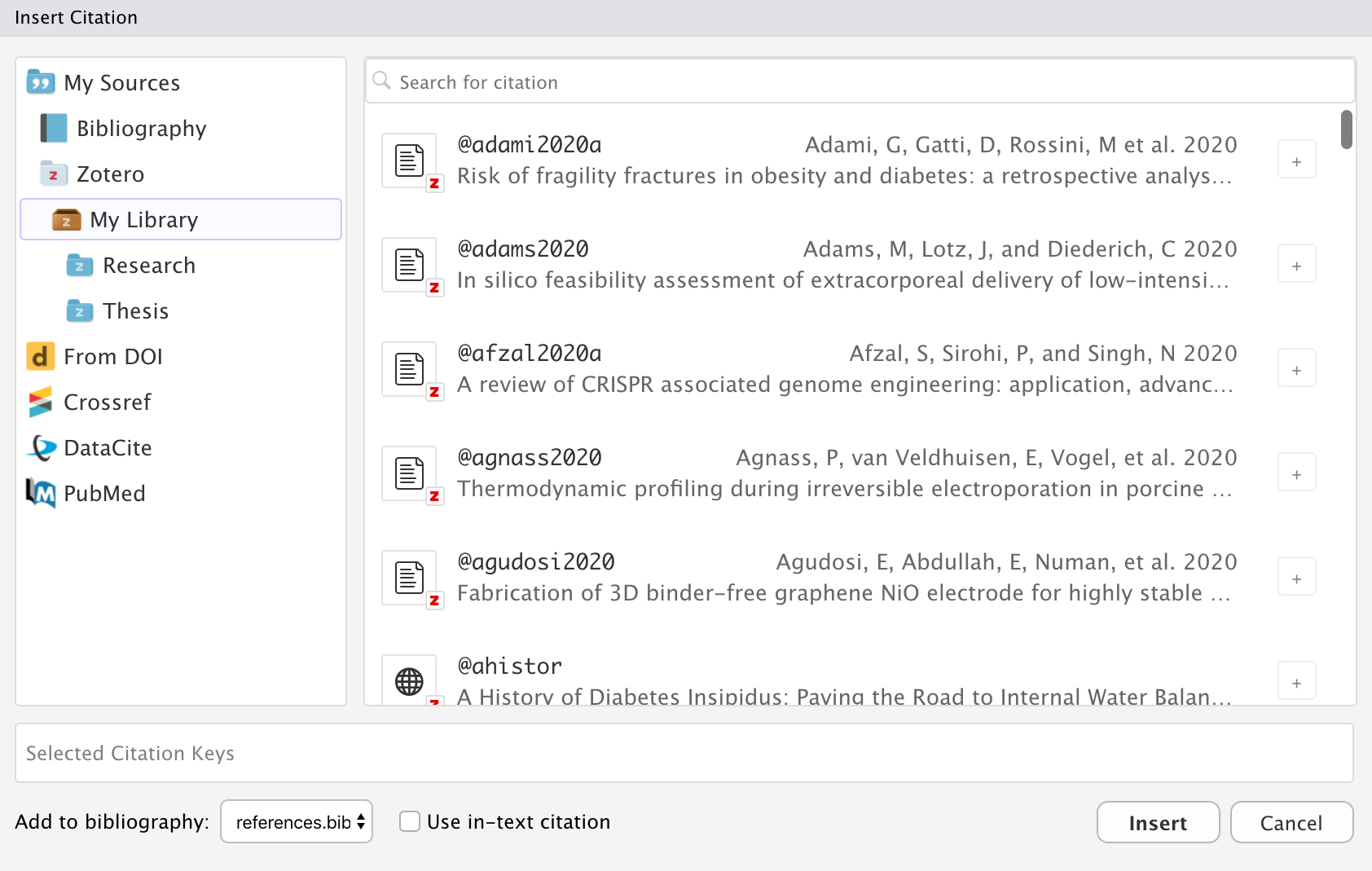Expand the Research collection under My Library
Image resolution: width=1372 pixels, height=871 pixels.
tap(149, 265)
